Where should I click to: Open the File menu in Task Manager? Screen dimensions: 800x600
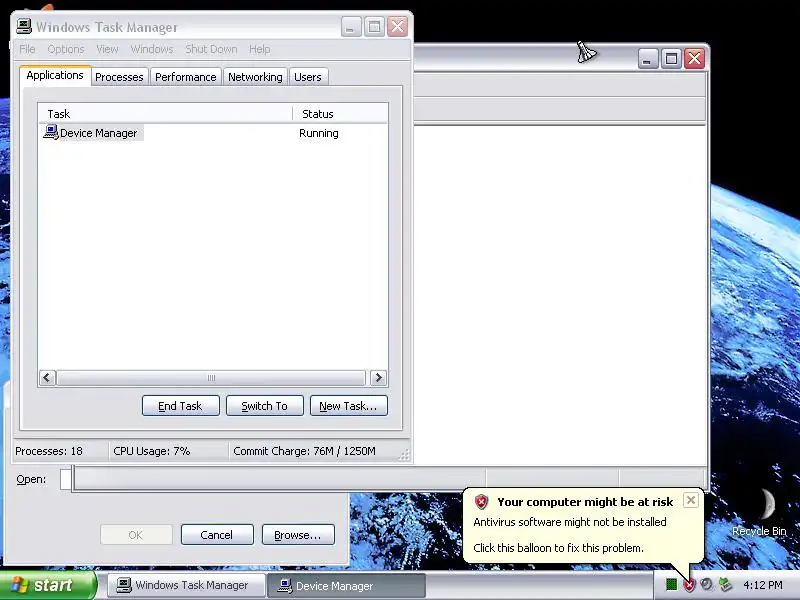[x=27, y=49]
